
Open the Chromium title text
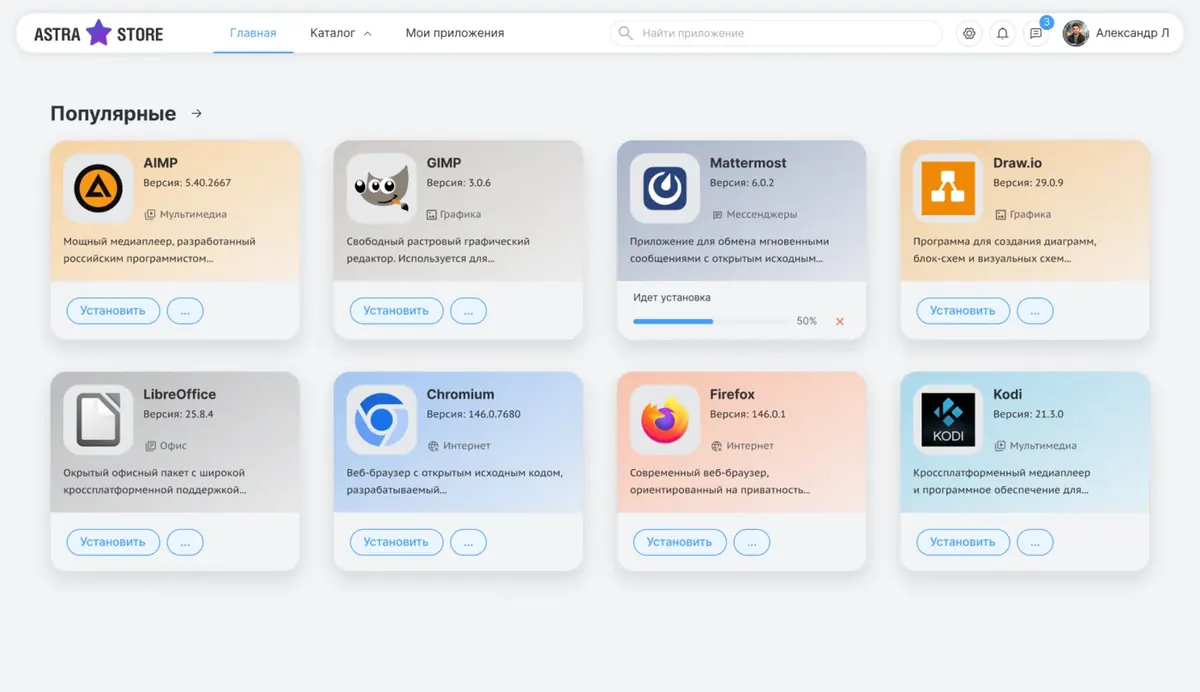460,394
